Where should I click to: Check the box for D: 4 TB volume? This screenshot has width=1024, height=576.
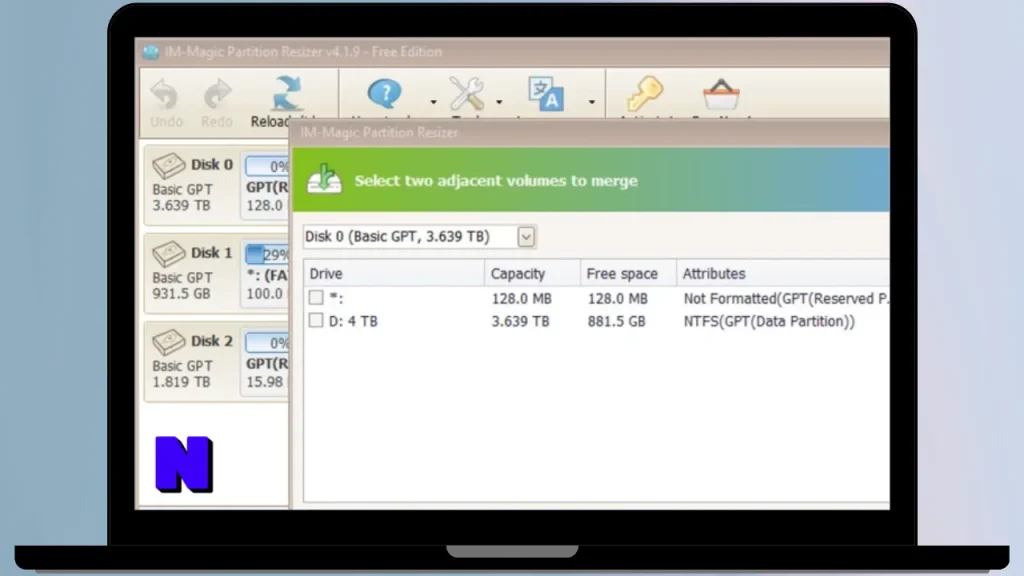pyautogui.click(x=316, y=321)
